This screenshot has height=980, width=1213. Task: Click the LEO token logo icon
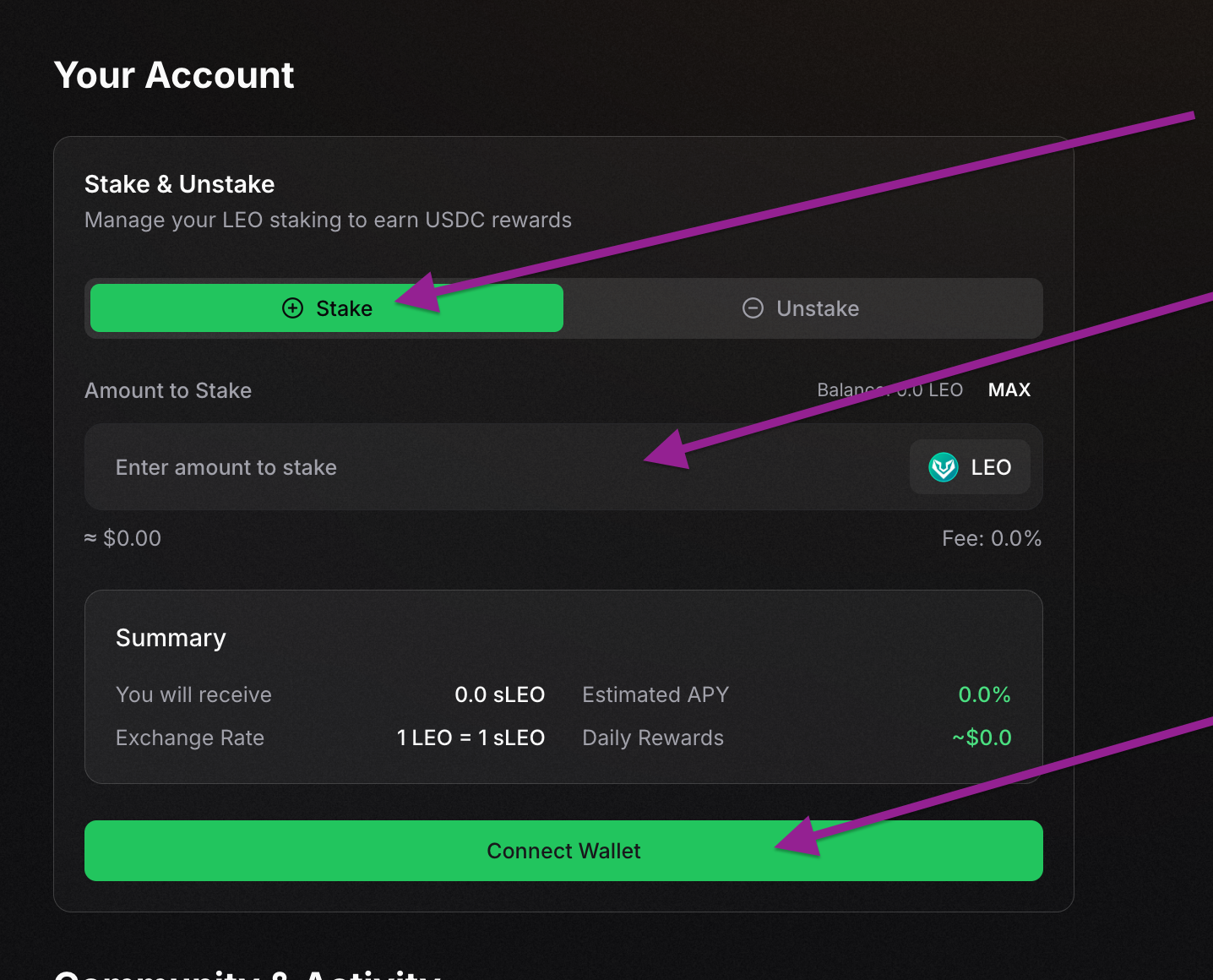pyautogui.click(x=943, y=467)
